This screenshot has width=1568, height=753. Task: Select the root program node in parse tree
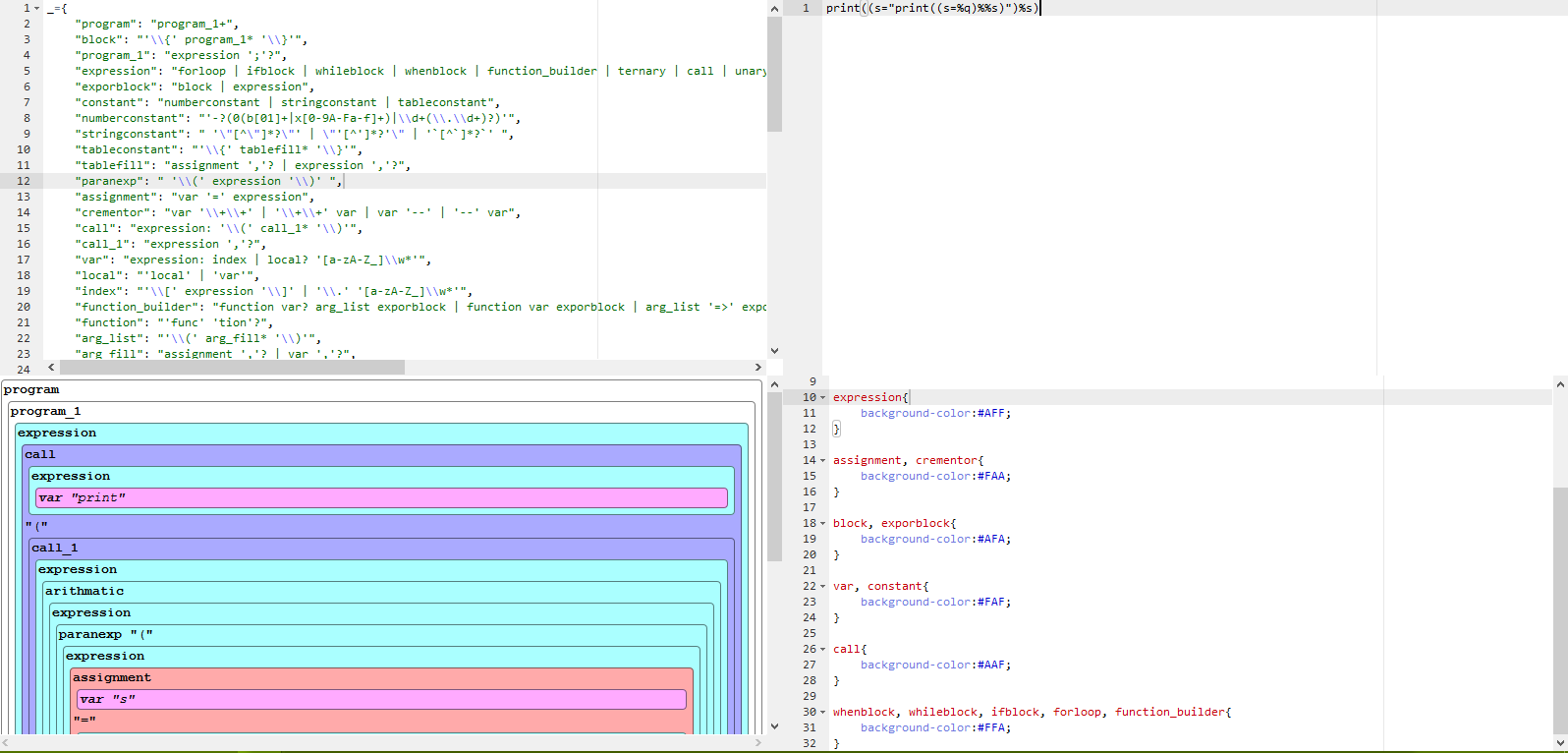(31, 389)
